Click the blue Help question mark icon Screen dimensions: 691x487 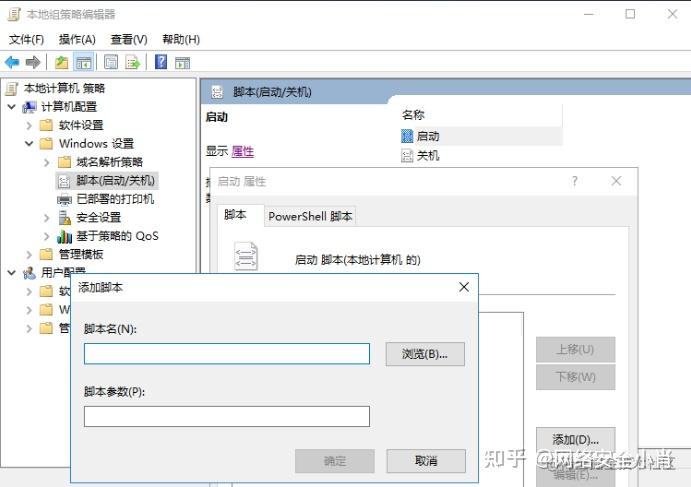[161, 62]
